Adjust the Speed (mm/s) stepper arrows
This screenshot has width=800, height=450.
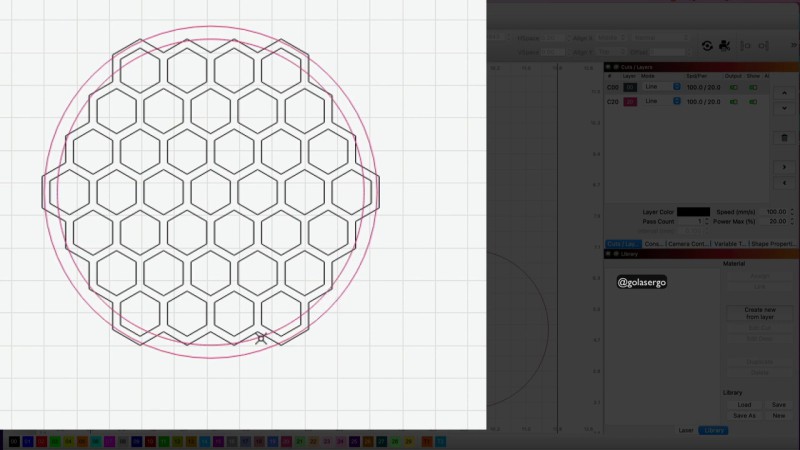(x=792, y=212)
